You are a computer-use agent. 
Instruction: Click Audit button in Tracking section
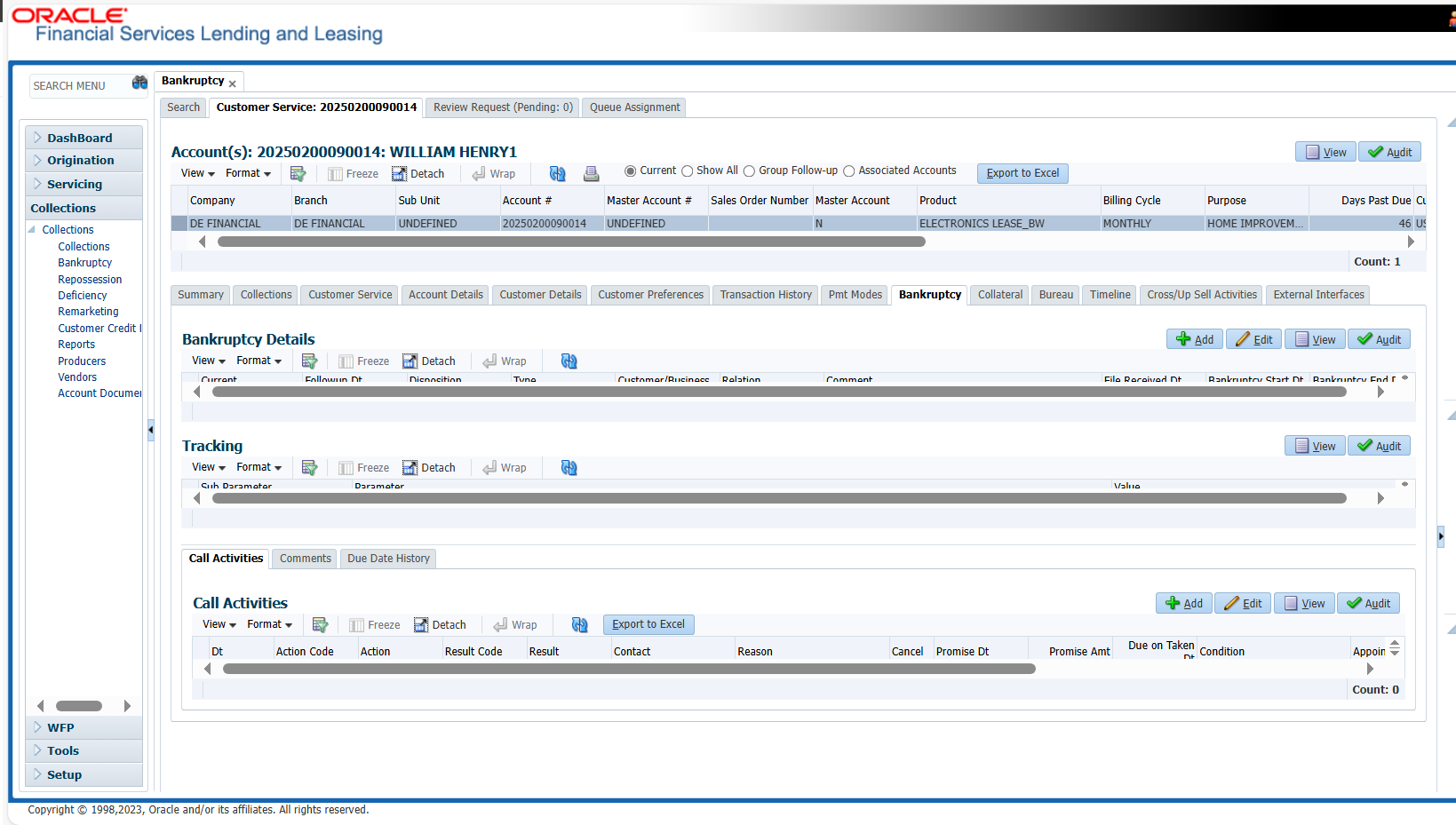tap(1379, 446)
